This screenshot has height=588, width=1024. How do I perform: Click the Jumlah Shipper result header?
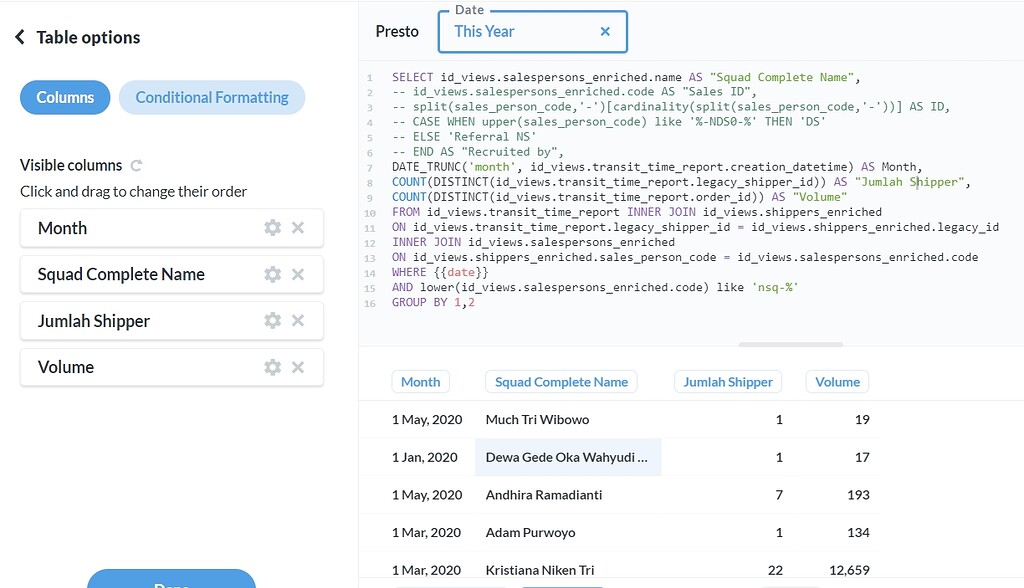727,381
